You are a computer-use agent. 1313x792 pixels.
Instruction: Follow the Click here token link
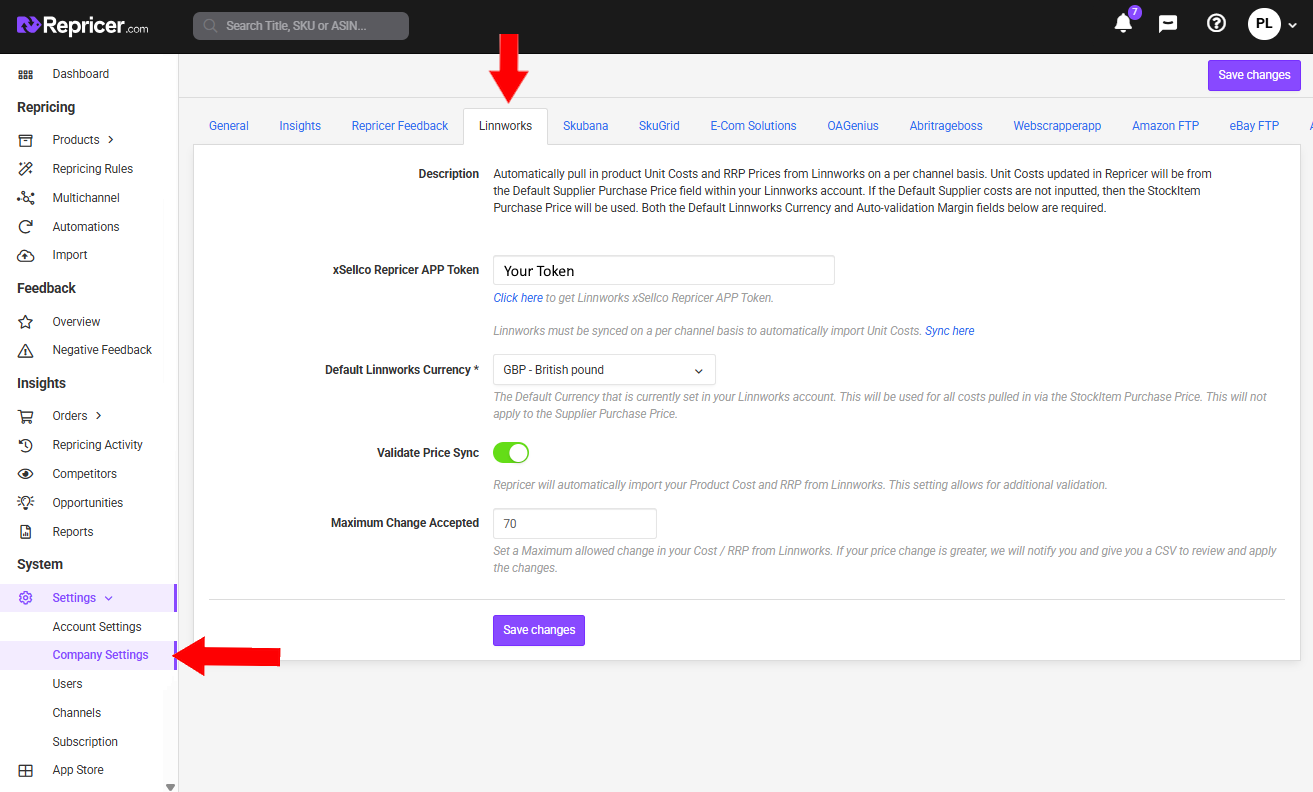click(x=518, y=298)
